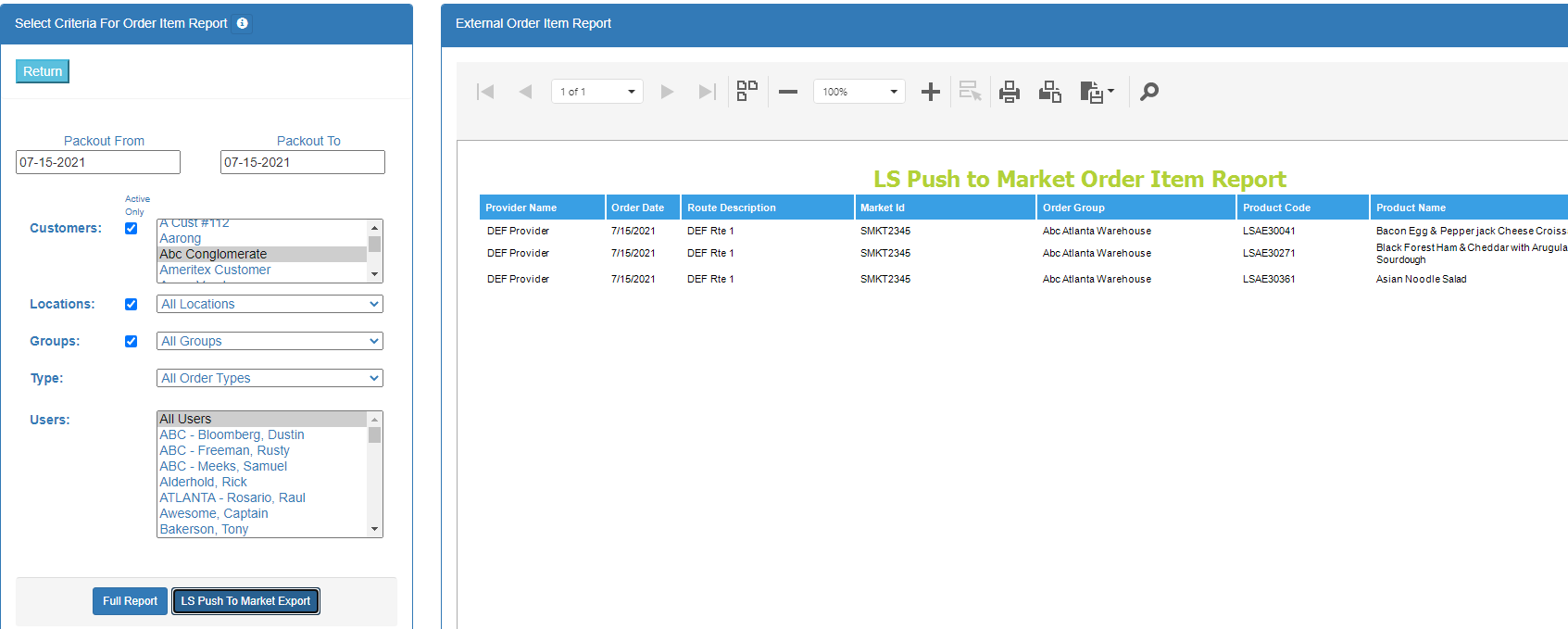1568x629 pixels.
Task: Select Alderhold, Rick user
Action: 262,482
